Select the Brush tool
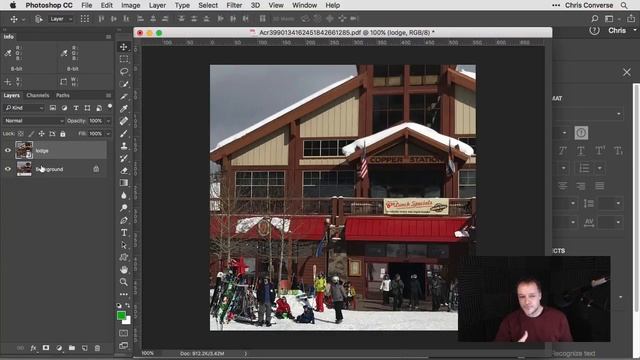 (124, 133)
